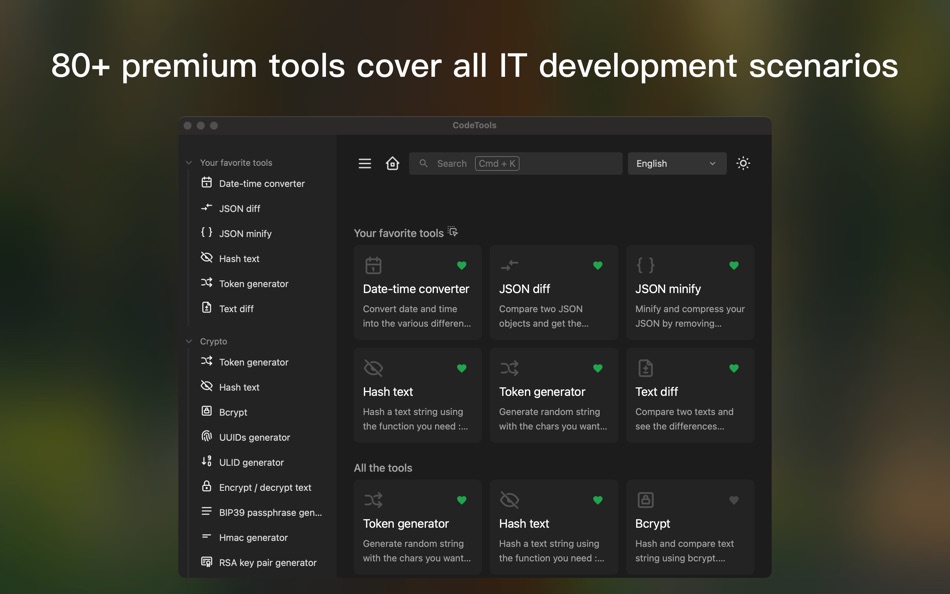Toggle favorite heart on JSON minify card
950x594 pixels.
(x=733, y=266)
